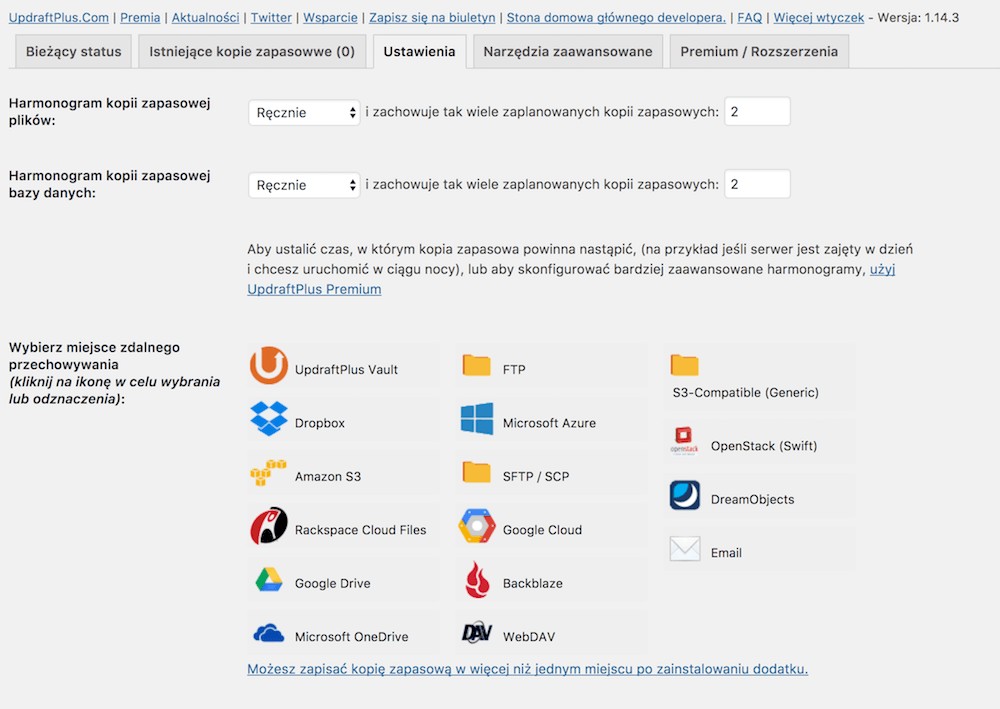Viewport: 1000px width, 709px height.
Task: Open the Wsparcie support link
Action: (x=330, y=18)
